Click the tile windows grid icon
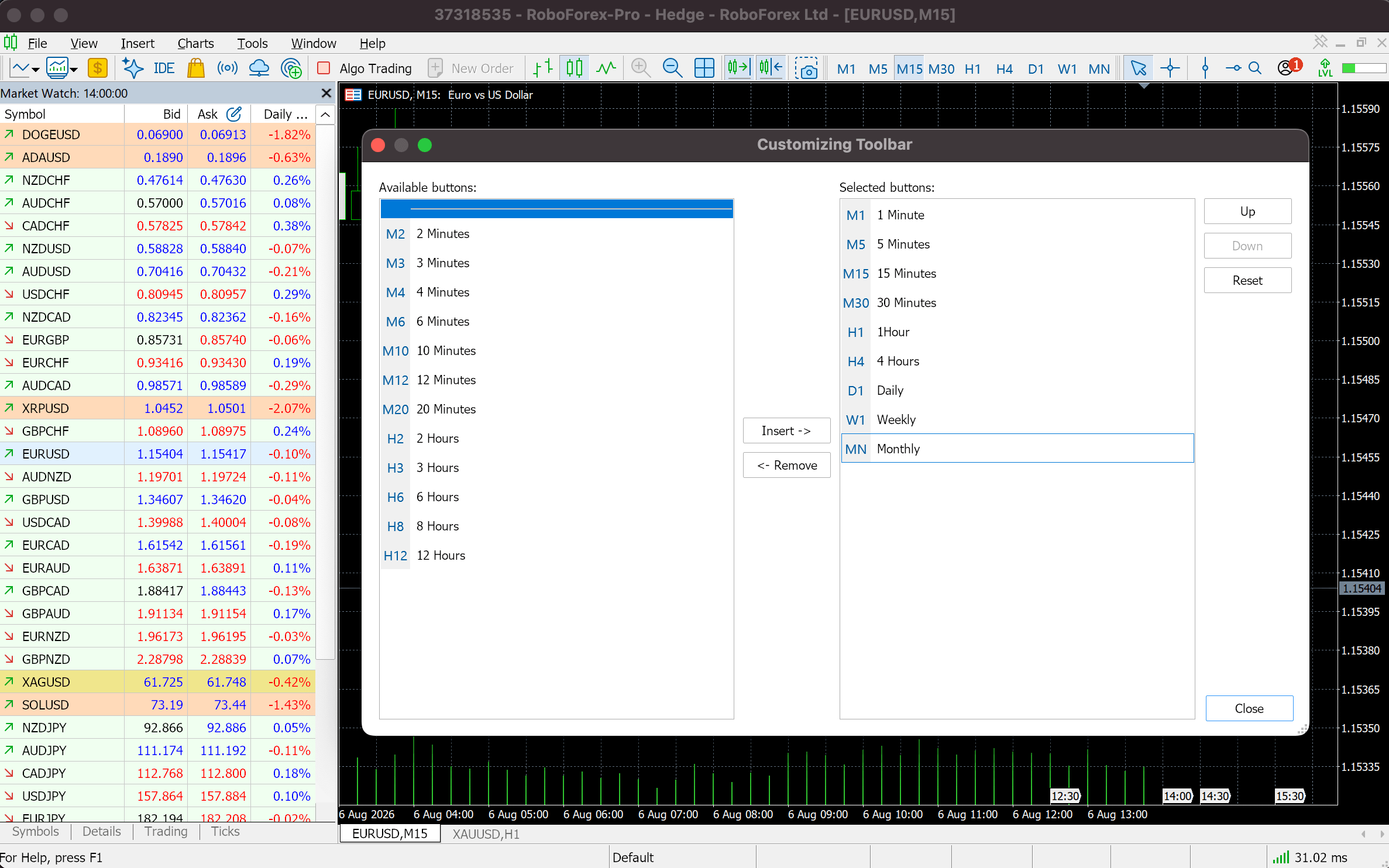 (x=704, y=68)
